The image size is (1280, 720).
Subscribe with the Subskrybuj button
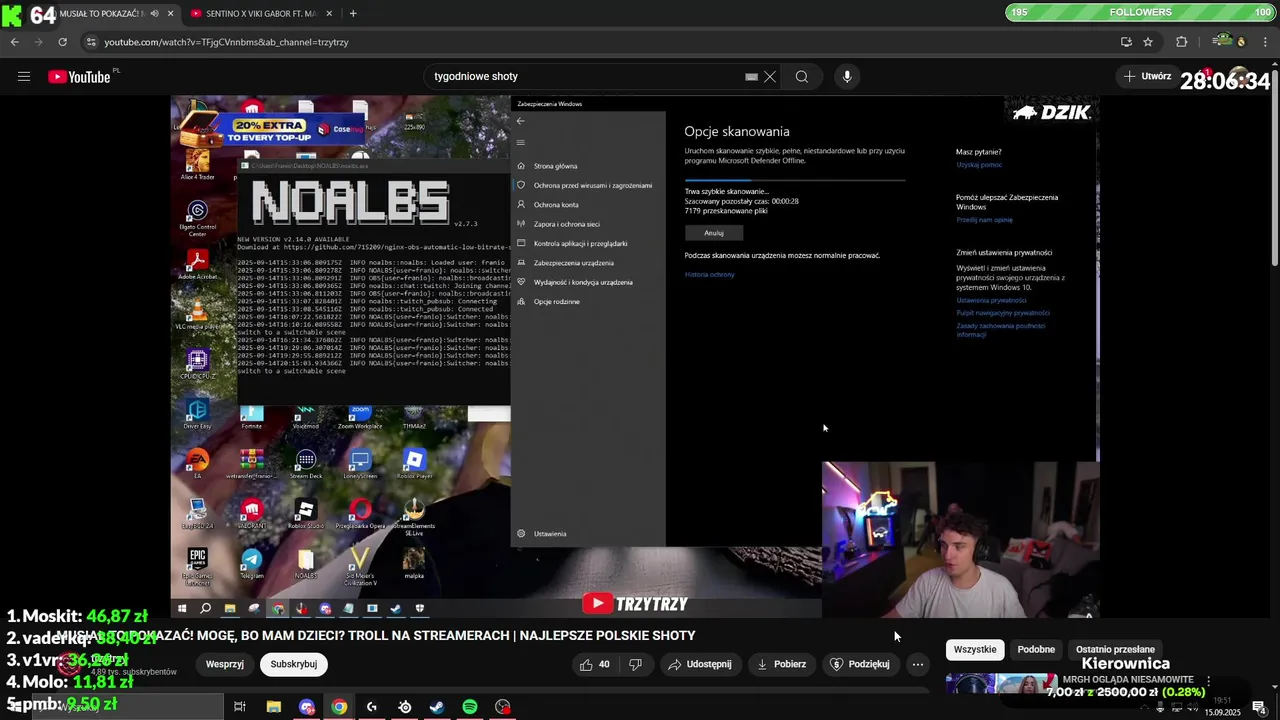coord(294,664)
